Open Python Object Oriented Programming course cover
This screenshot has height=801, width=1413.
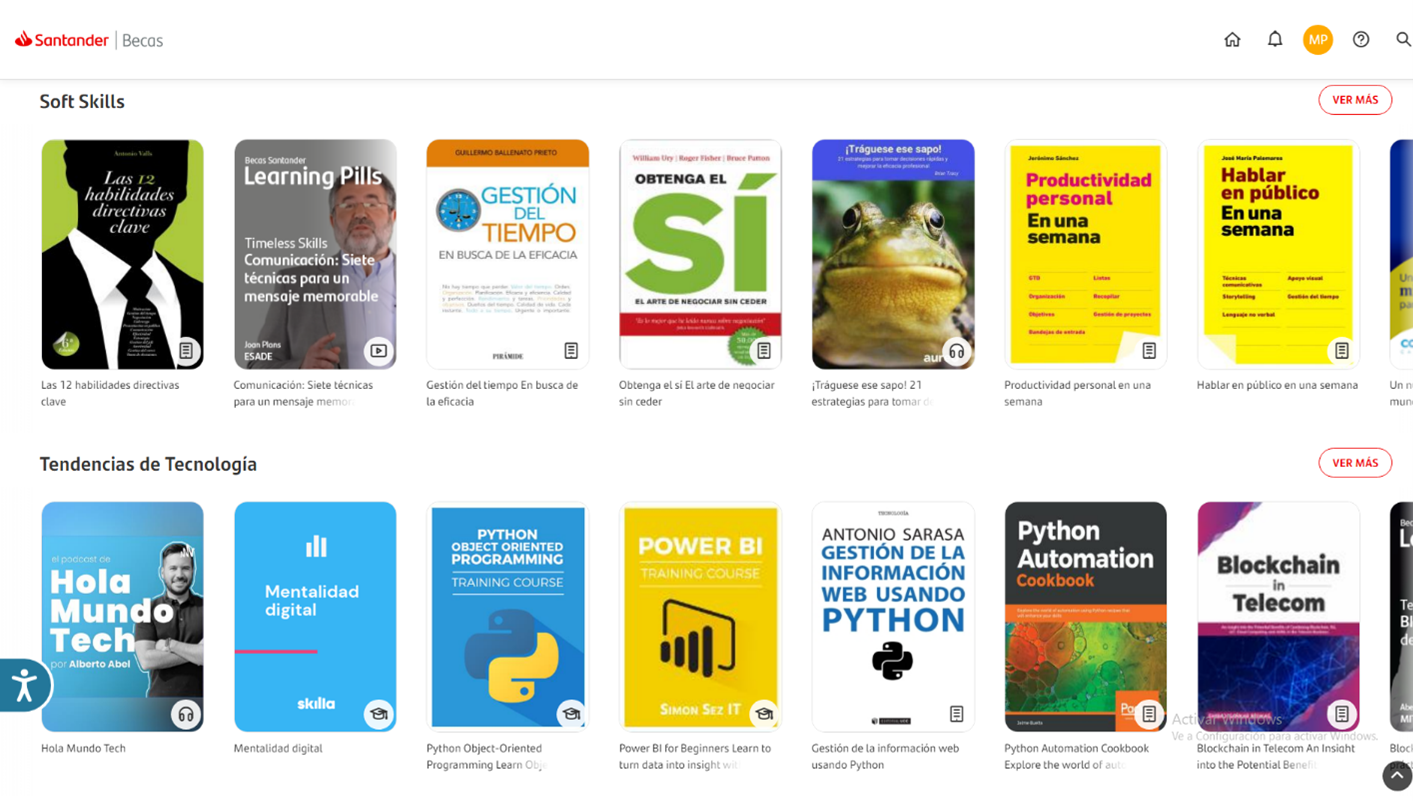(508, 617)
